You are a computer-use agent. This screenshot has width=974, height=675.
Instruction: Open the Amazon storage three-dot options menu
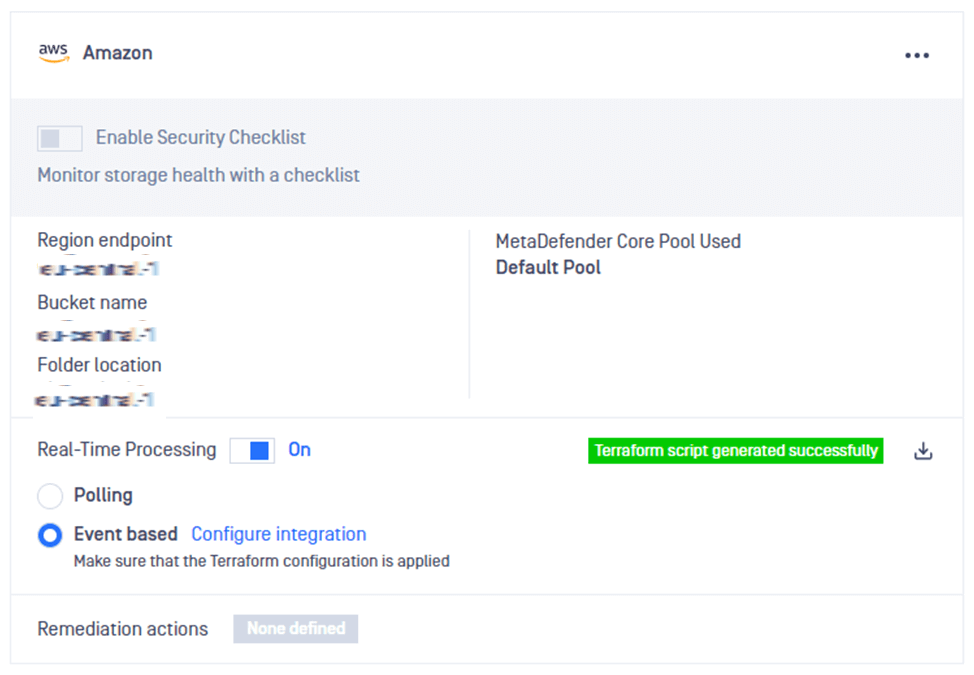coord(917,55)
